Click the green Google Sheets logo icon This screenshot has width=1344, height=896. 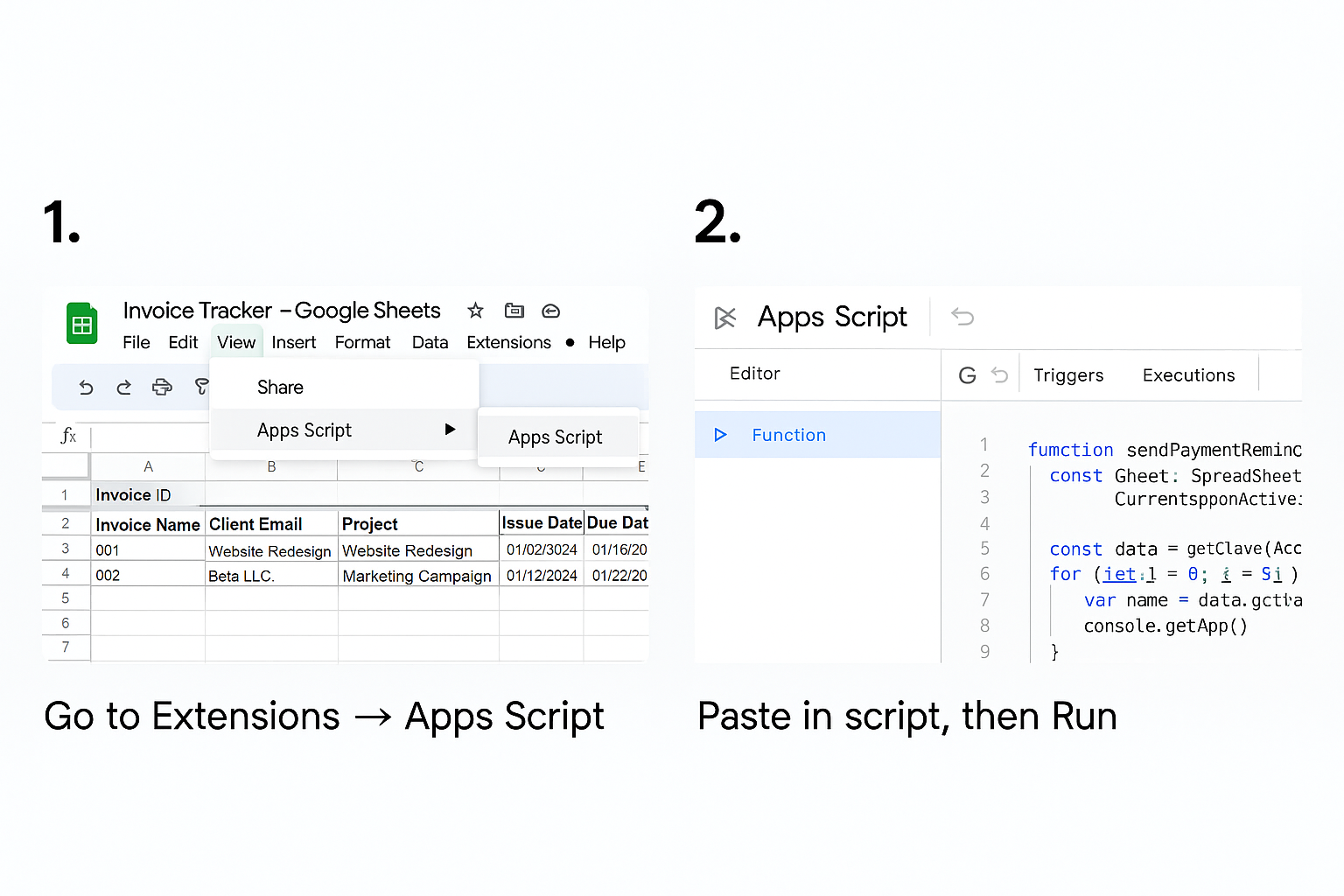tap(82, 324)
